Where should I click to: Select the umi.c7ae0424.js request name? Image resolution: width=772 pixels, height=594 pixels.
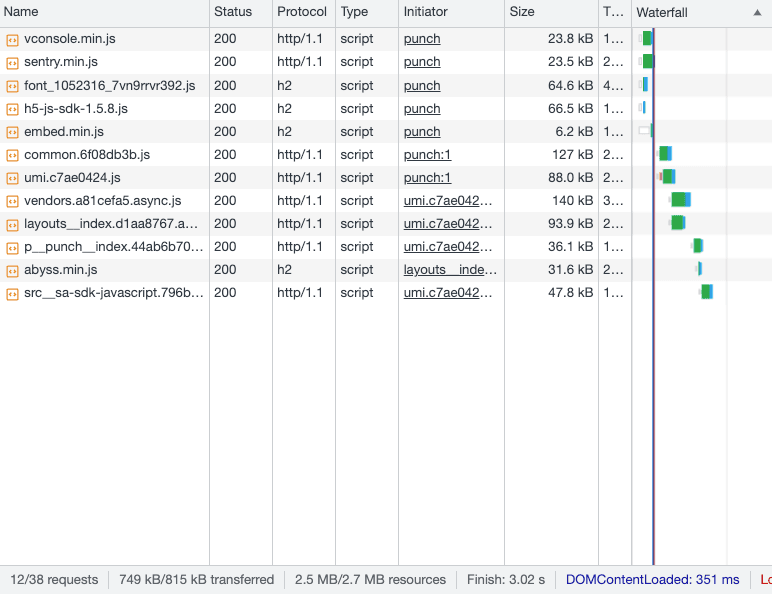pos(72,178)
